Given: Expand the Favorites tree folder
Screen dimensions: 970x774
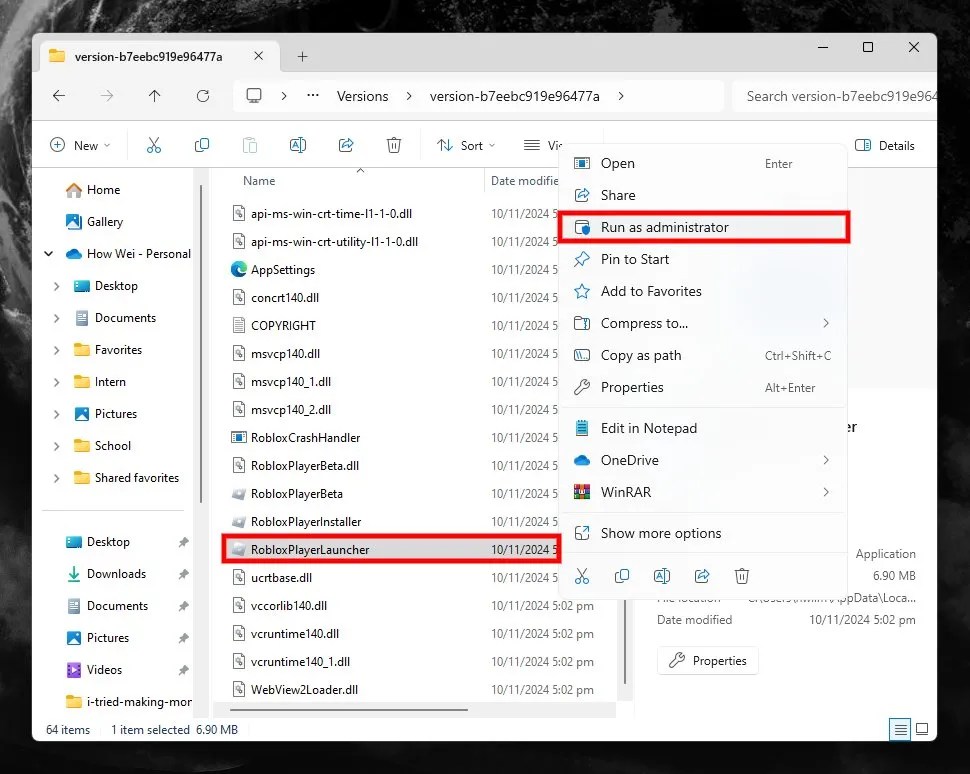Looking at the screenshot, I should click(56, 350).
